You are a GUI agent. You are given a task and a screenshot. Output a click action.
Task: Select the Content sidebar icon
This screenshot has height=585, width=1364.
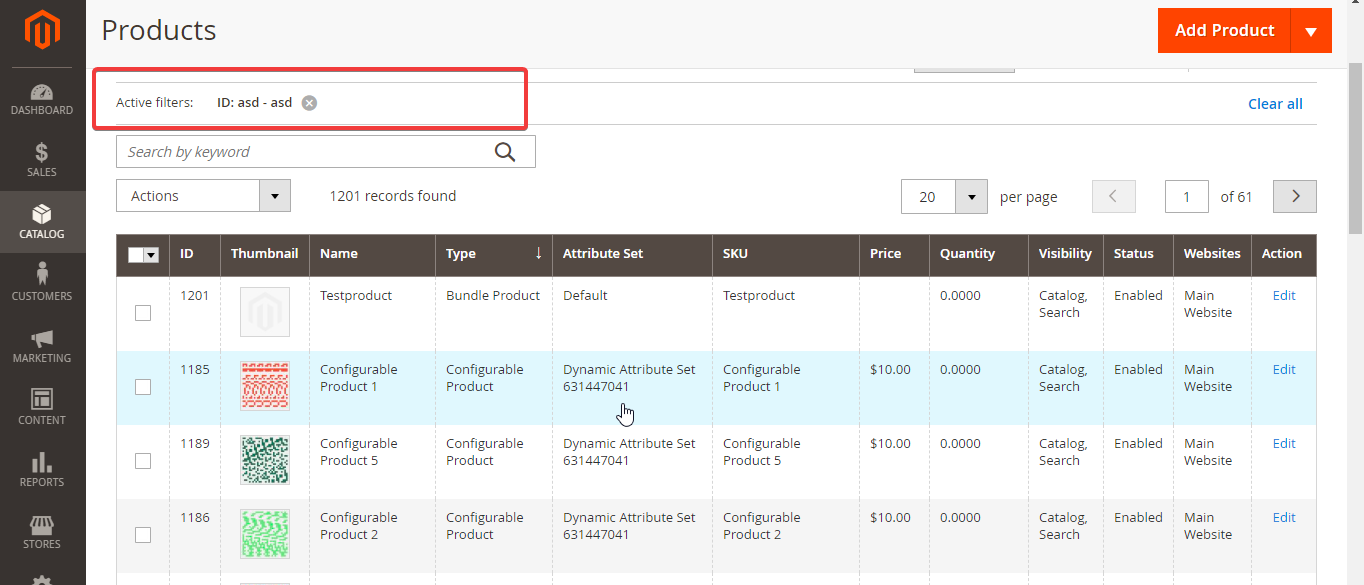click(41, 407)
